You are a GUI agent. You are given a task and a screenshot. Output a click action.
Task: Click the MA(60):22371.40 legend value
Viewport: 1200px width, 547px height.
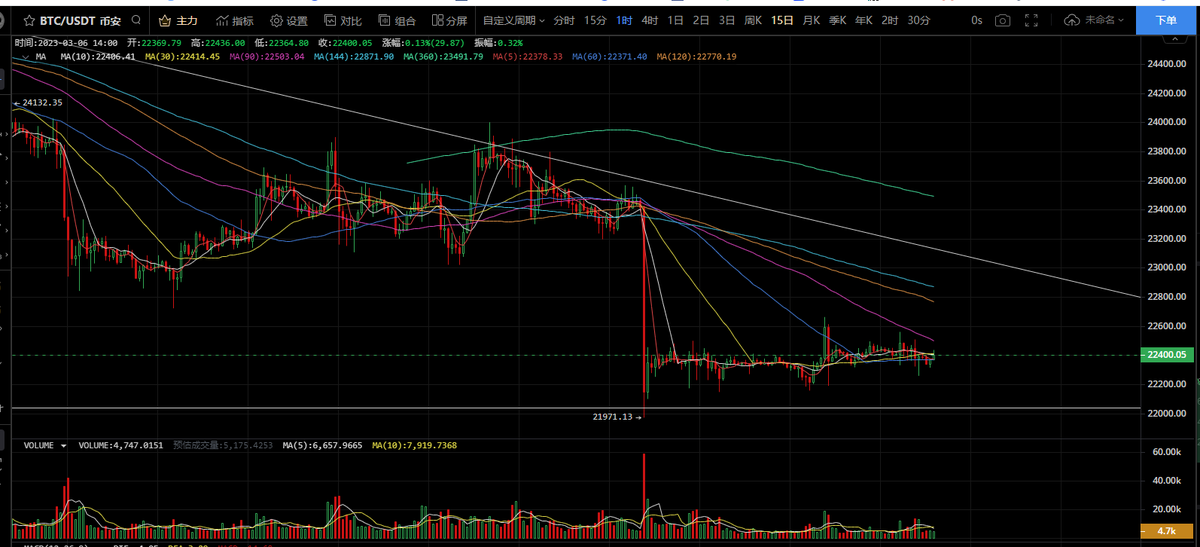coord(611,57)
